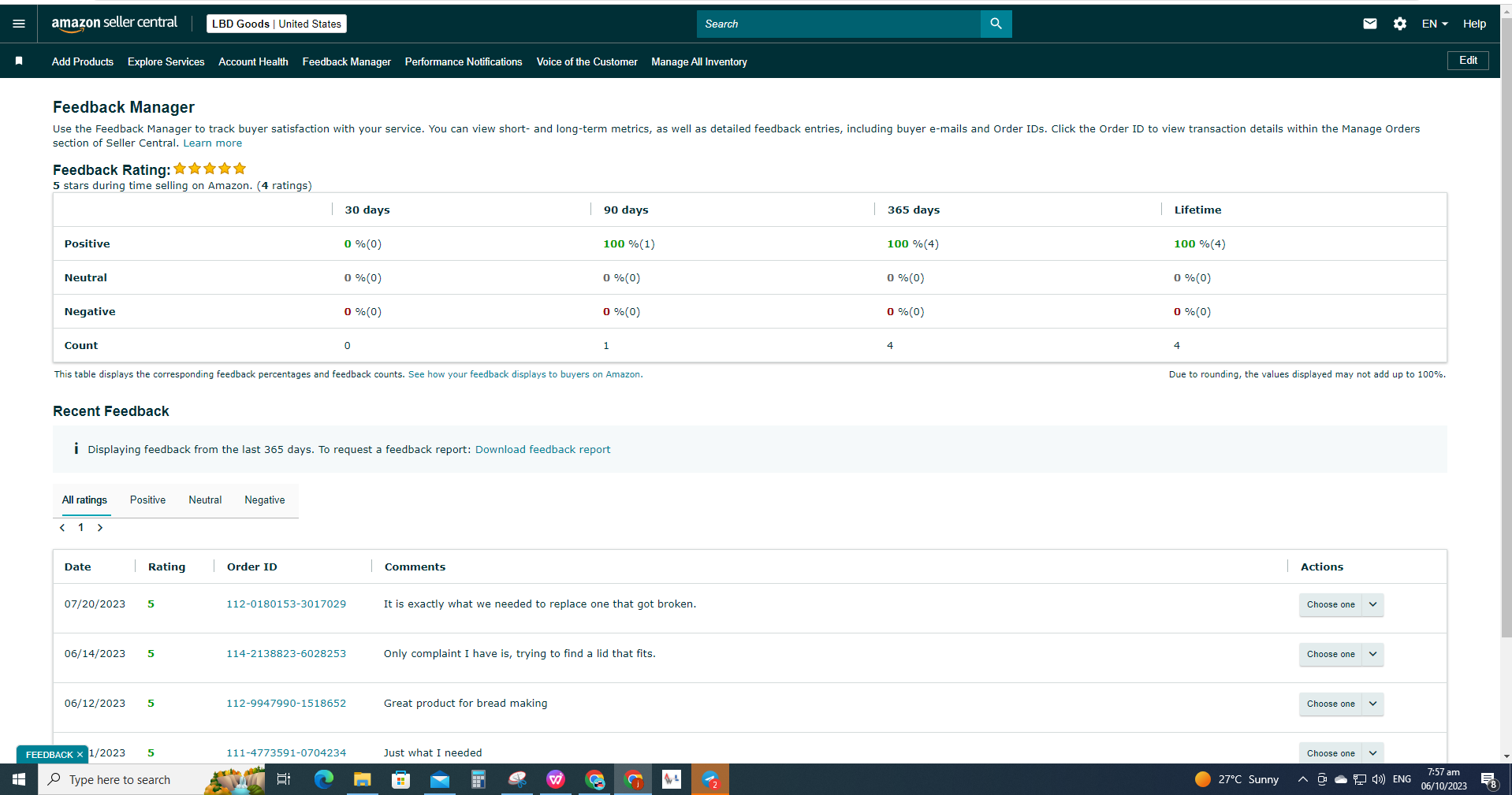Click the ENG input language indicator

1402,779
